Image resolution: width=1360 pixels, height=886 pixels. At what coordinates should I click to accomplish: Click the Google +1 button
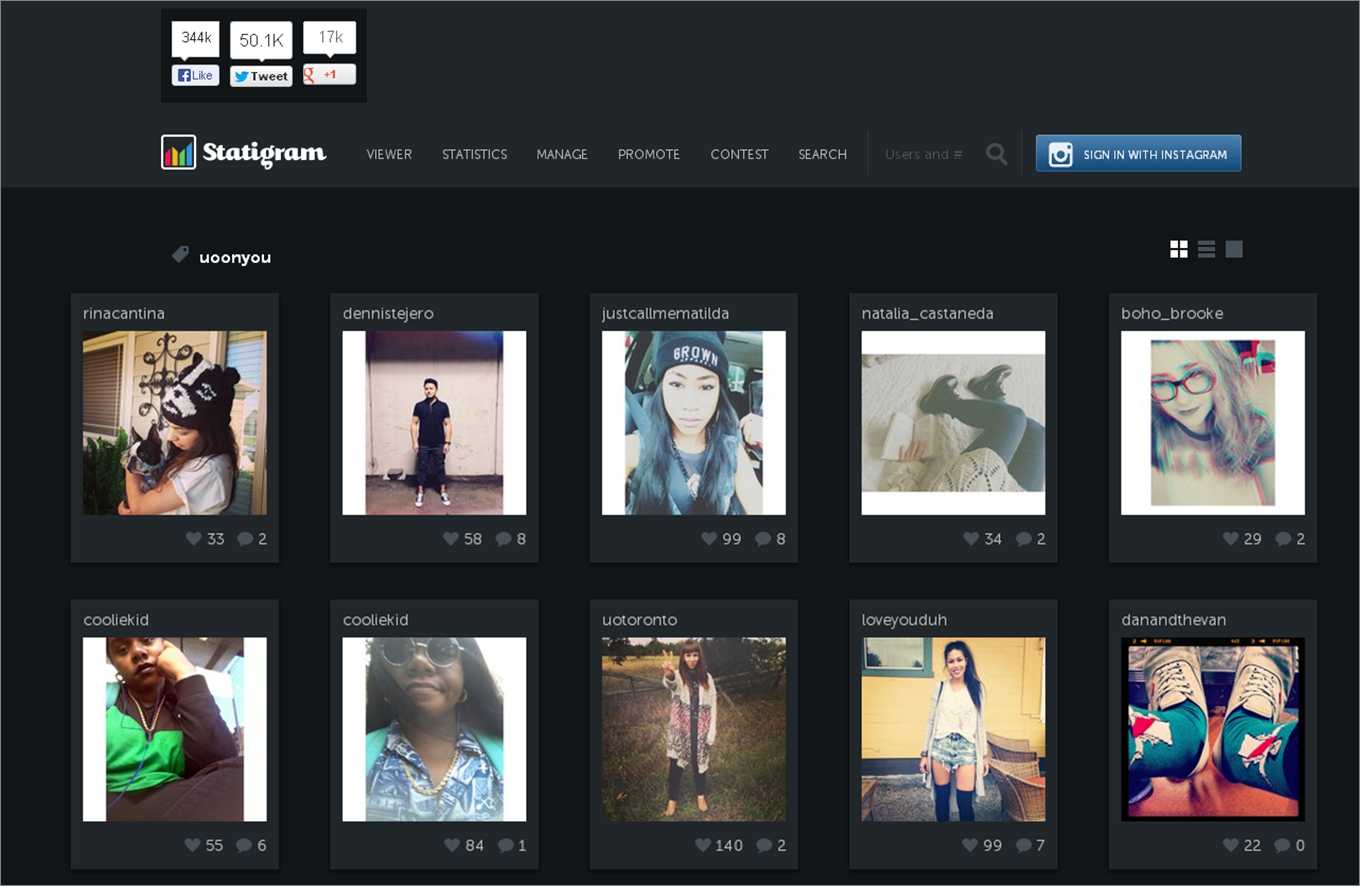[x=329, y=74]
